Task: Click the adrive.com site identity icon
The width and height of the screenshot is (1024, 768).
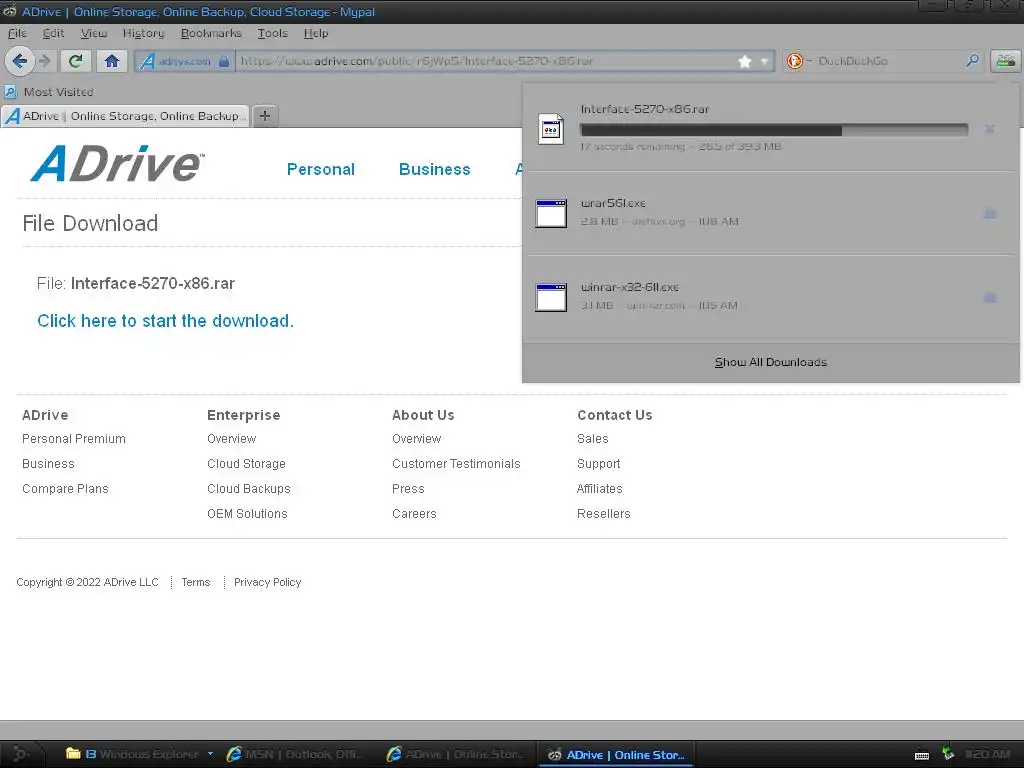Action: coord(184,61)
